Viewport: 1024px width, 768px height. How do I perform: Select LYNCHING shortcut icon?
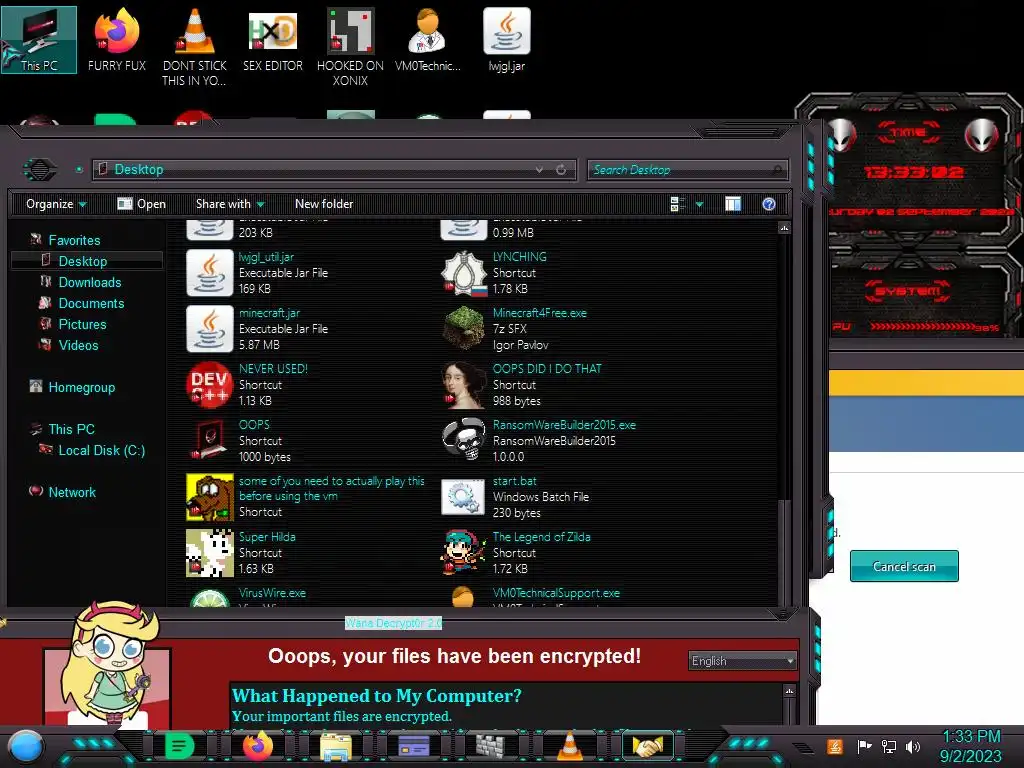tap(464, 273)
